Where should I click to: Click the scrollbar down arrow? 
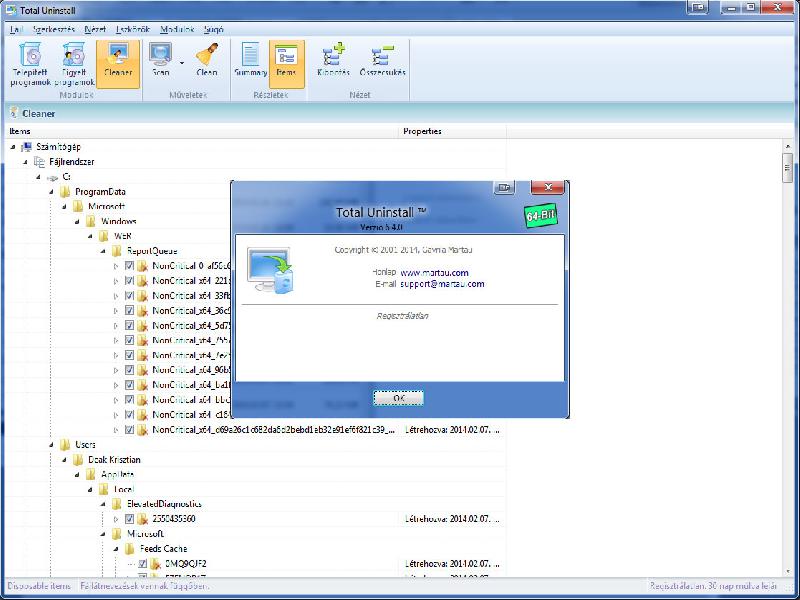pos(787,571)
